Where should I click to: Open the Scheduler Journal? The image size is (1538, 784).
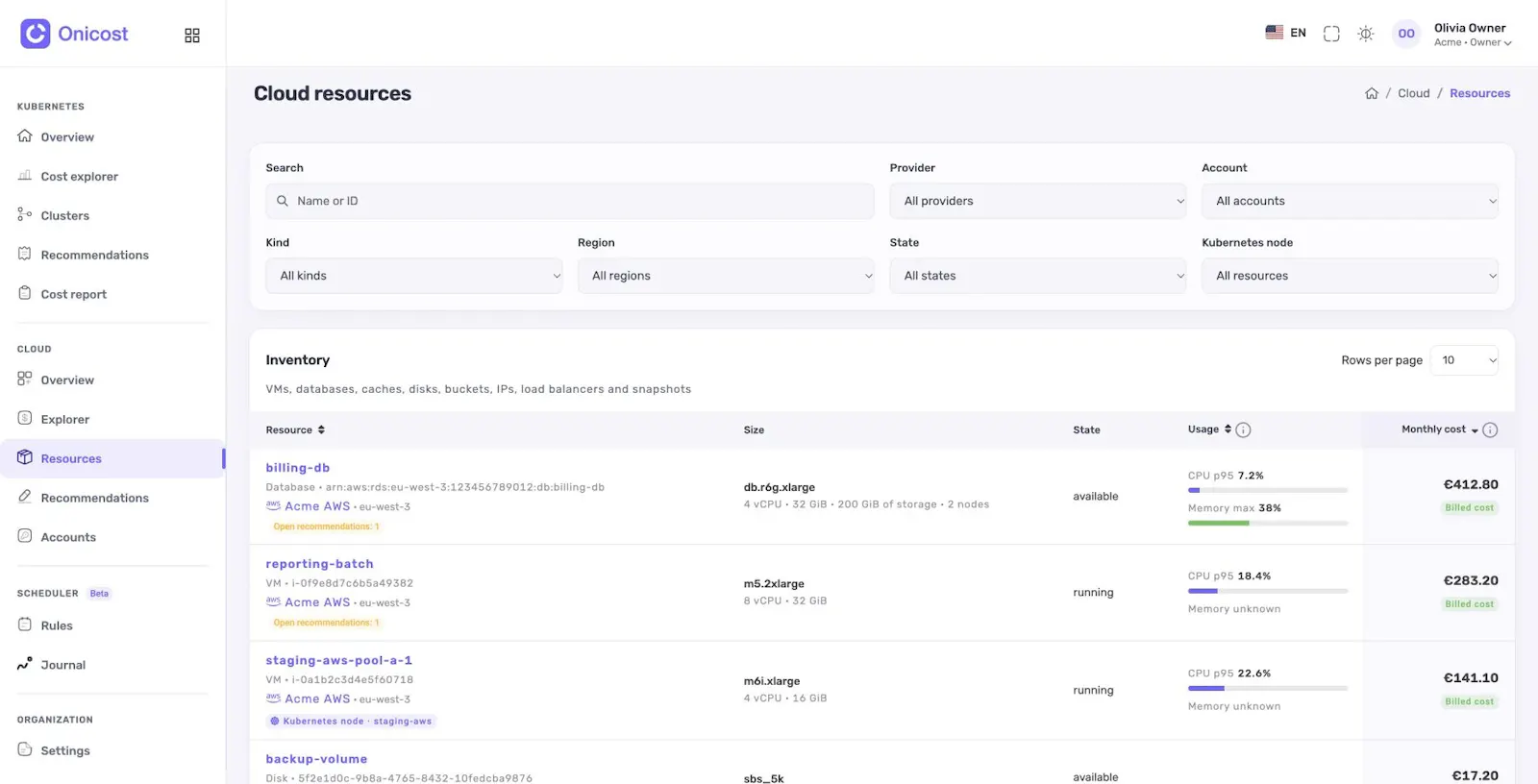click(x=62, y=666)
